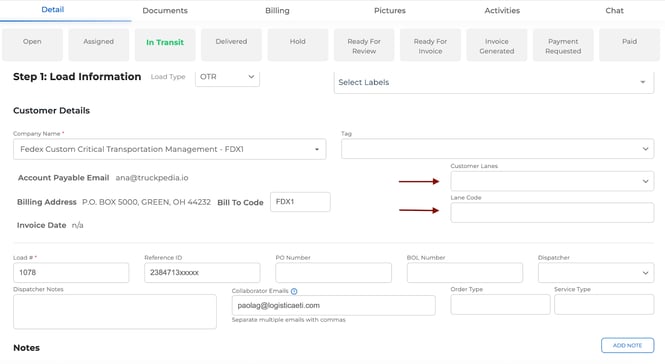Choose the Invoice Generated status
This screenshot has height=364, width=665.
click(x=497, y=45)
